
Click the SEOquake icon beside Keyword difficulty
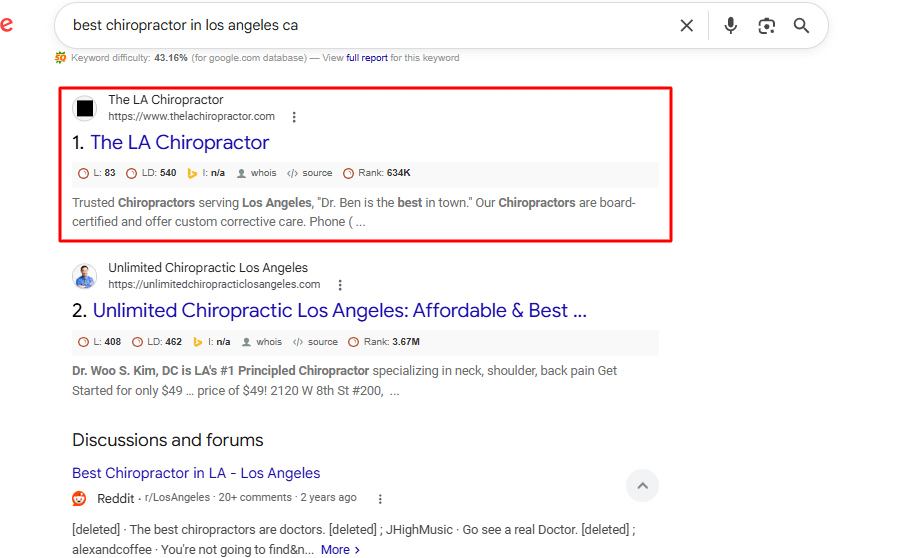point(61,57)
